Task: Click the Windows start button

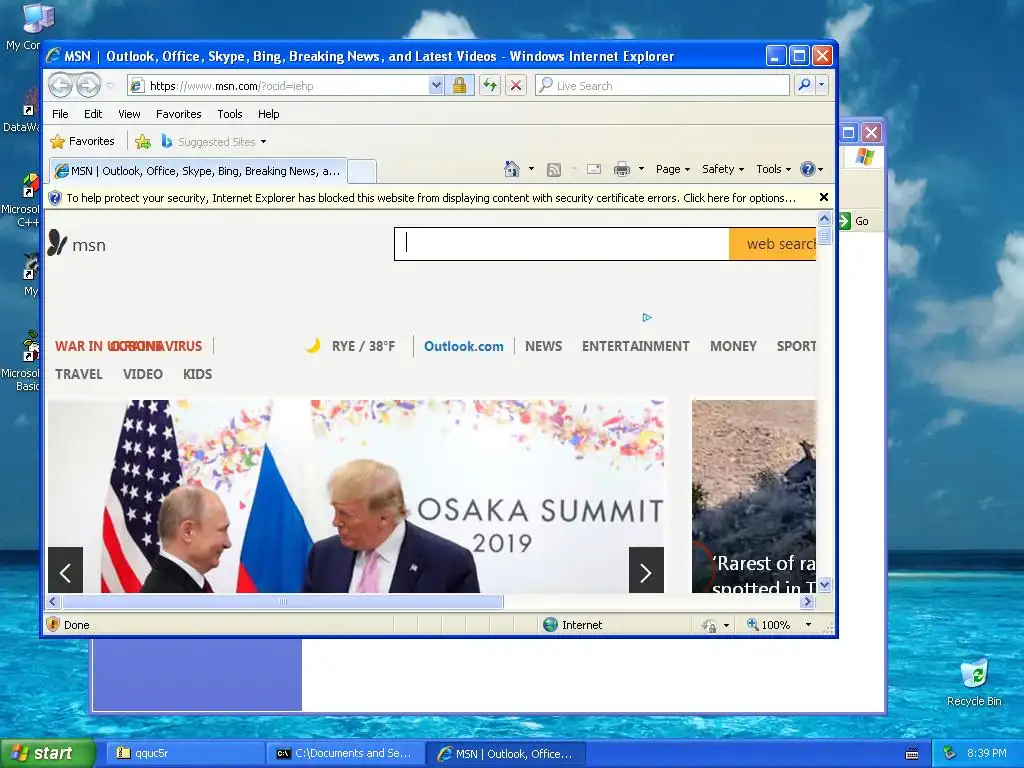Action: [x=46, y=753]
